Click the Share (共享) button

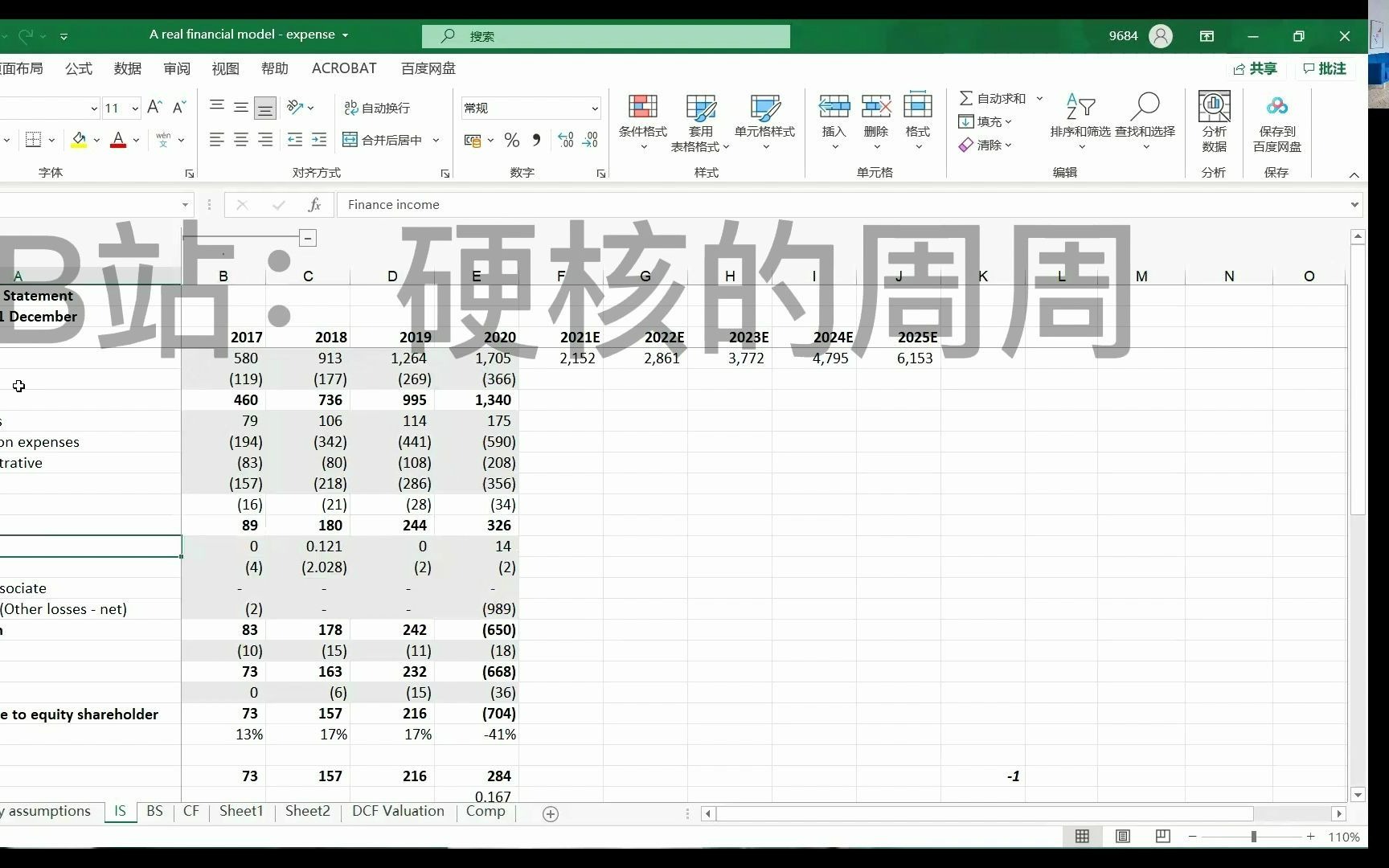pyautogui.click(x=1255, y=69)
